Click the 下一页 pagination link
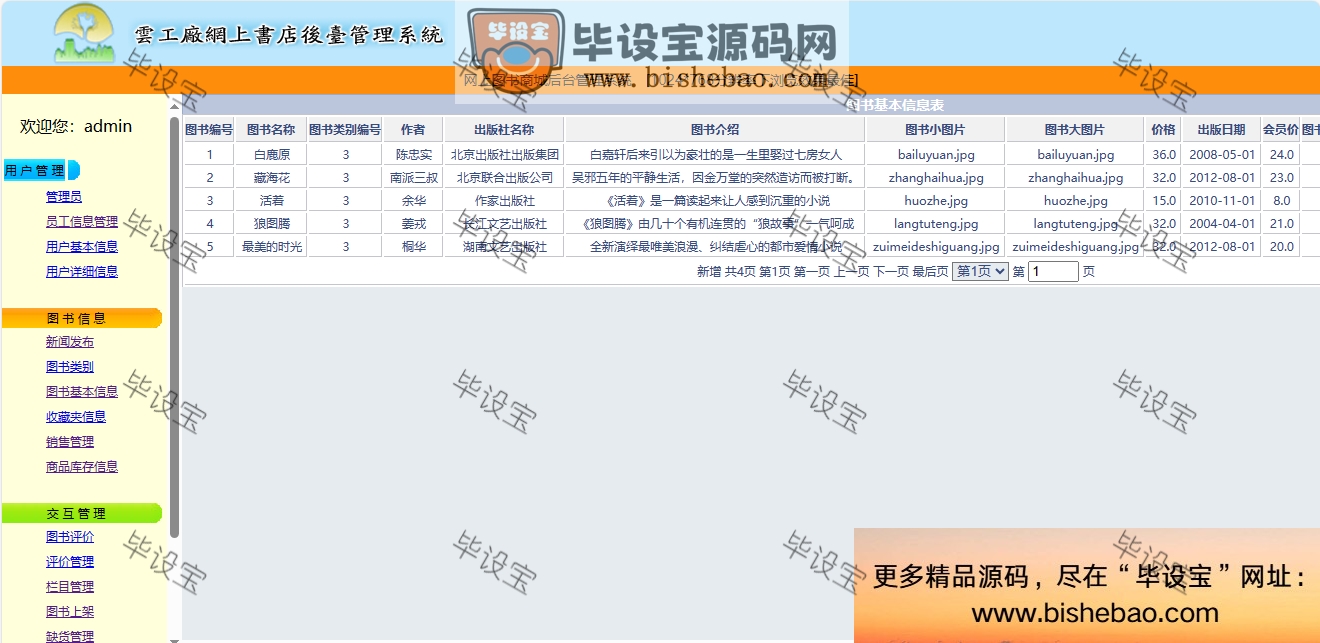 pos(891,272)
